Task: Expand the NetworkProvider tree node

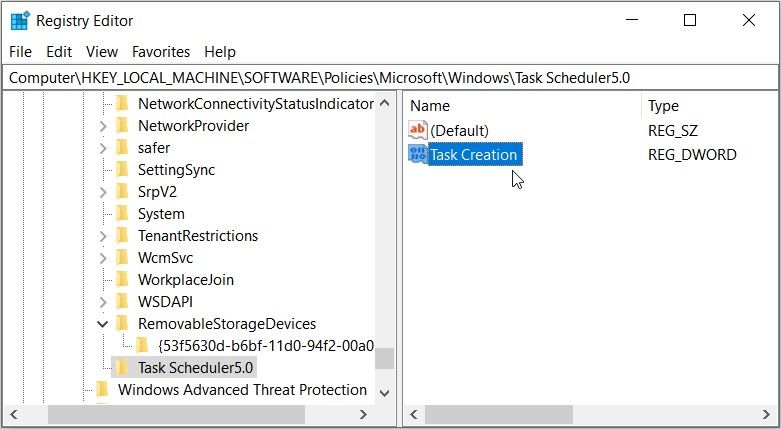Action: (x=103, y=126)
